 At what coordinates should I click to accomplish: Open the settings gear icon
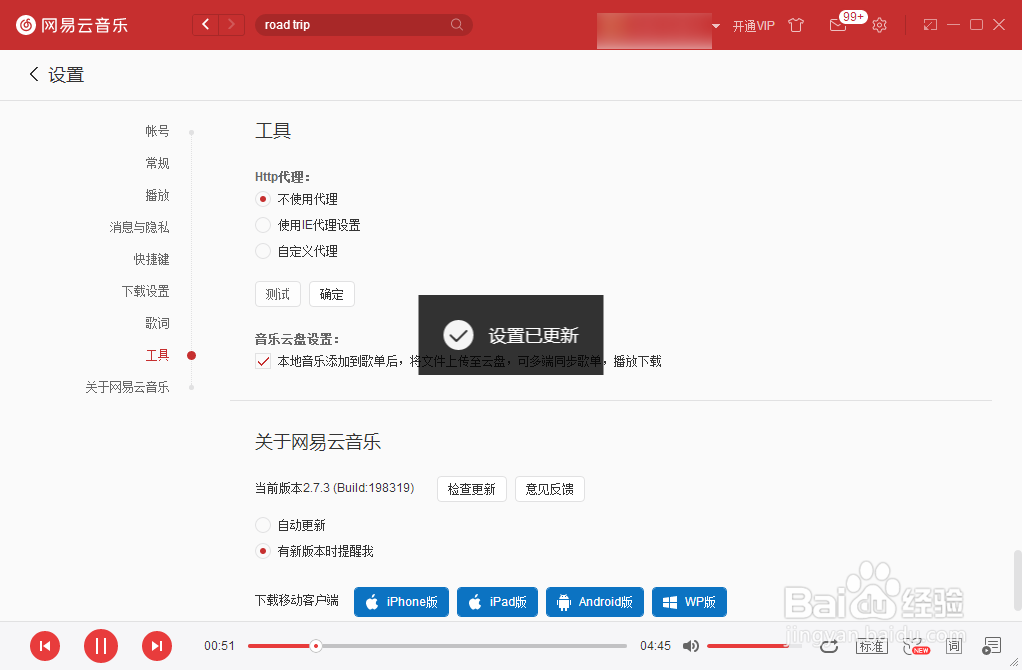(x=879, y=25)
